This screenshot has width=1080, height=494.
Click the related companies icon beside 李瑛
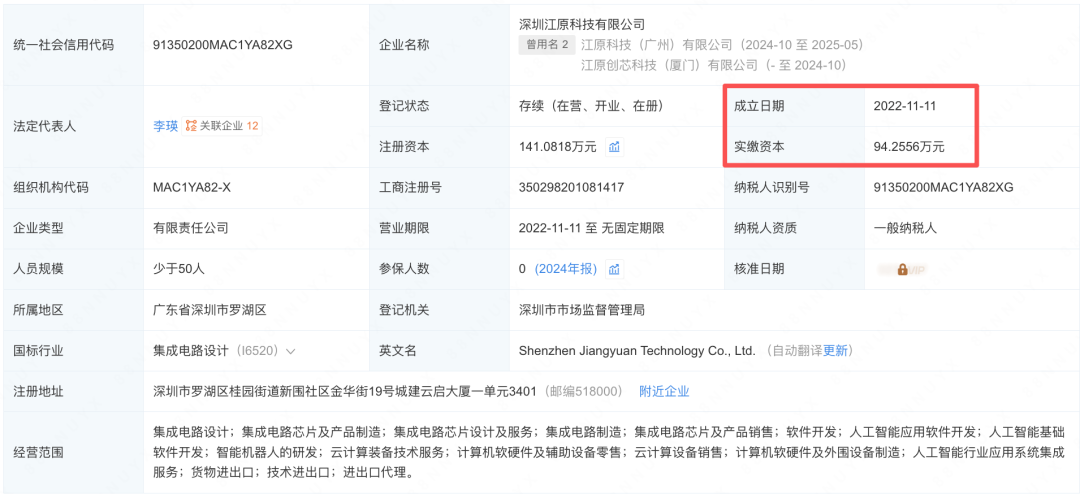click(191, 126)
